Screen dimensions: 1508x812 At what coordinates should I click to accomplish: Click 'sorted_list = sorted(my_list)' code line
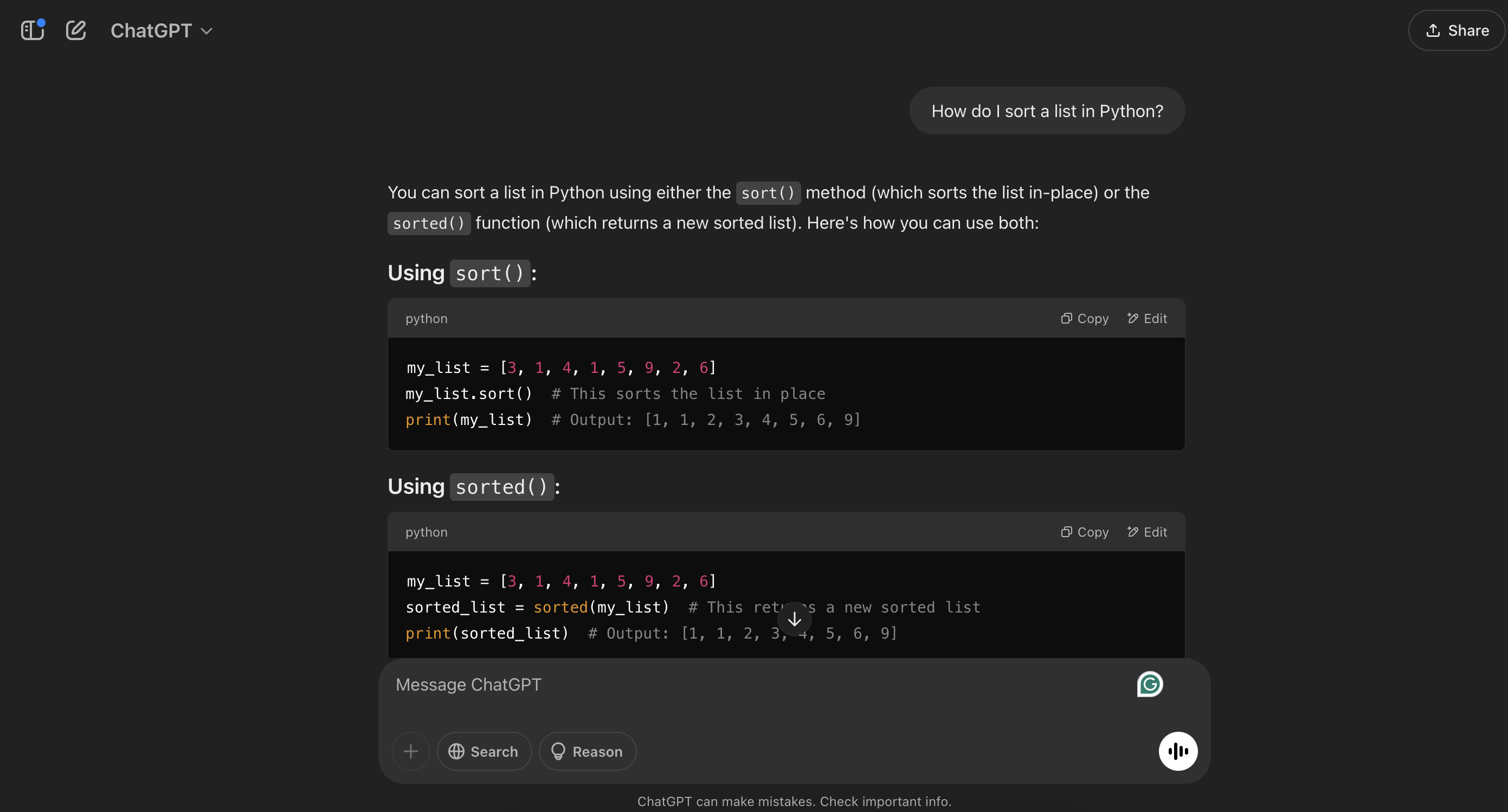[x=693, y=608]
